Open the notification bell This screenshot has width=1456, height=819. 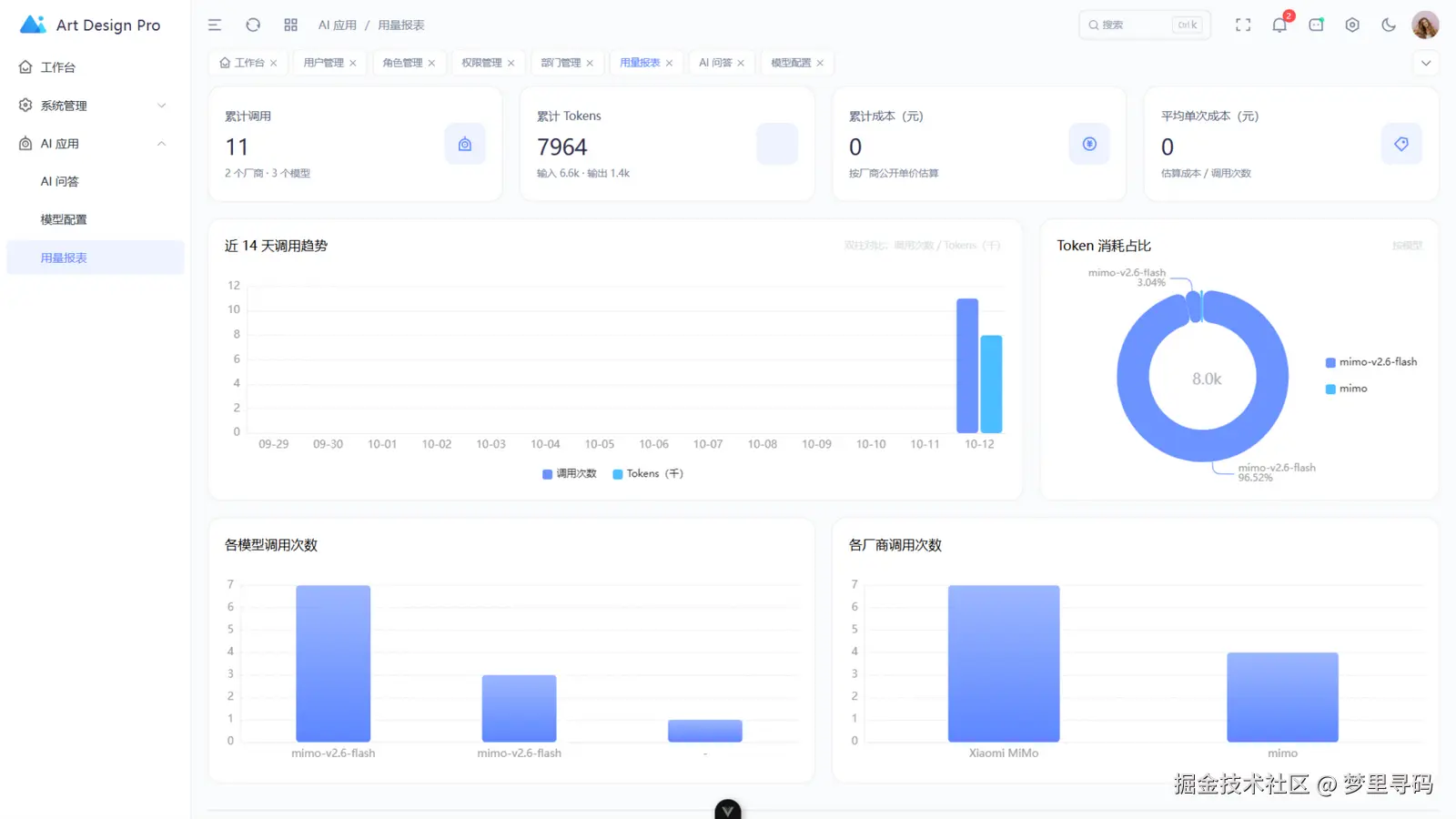1279,25
